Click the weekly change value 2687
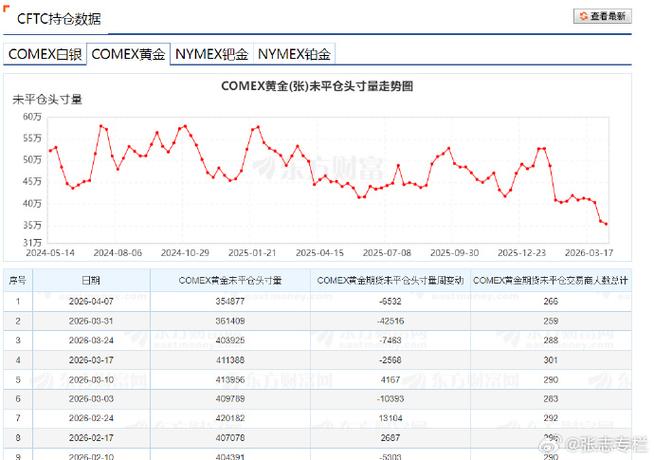This screenshot has height=460, width=654. click(x=390, y=438)
